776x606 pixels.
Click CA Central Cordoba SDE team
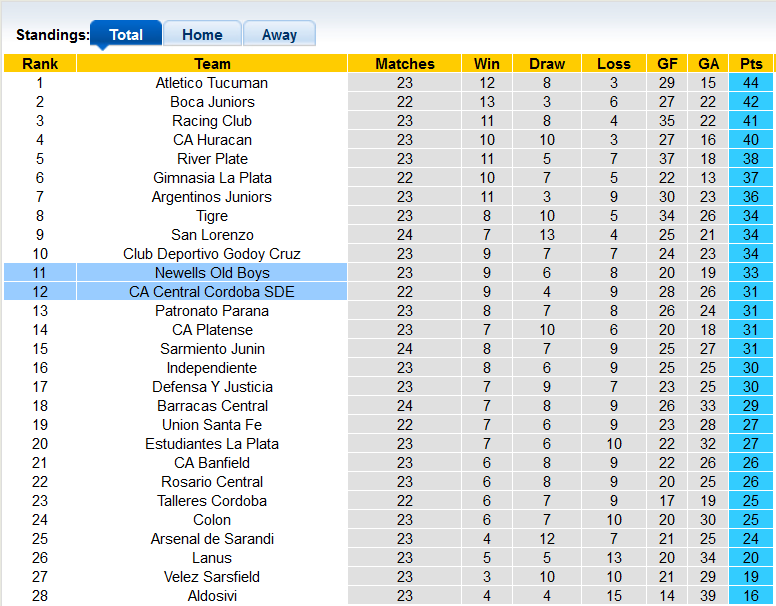[212, 292]
